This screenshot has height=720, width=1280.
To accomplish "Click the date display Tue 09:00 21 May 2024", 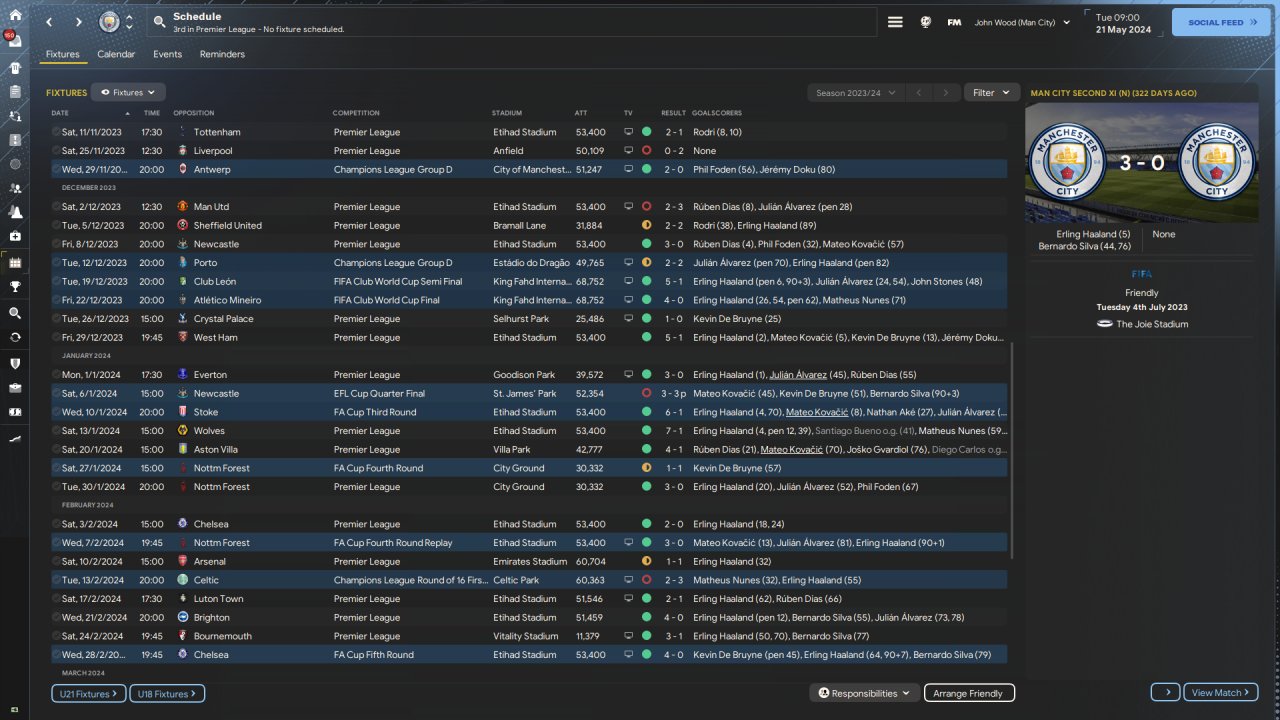I will coord(1123,23).
